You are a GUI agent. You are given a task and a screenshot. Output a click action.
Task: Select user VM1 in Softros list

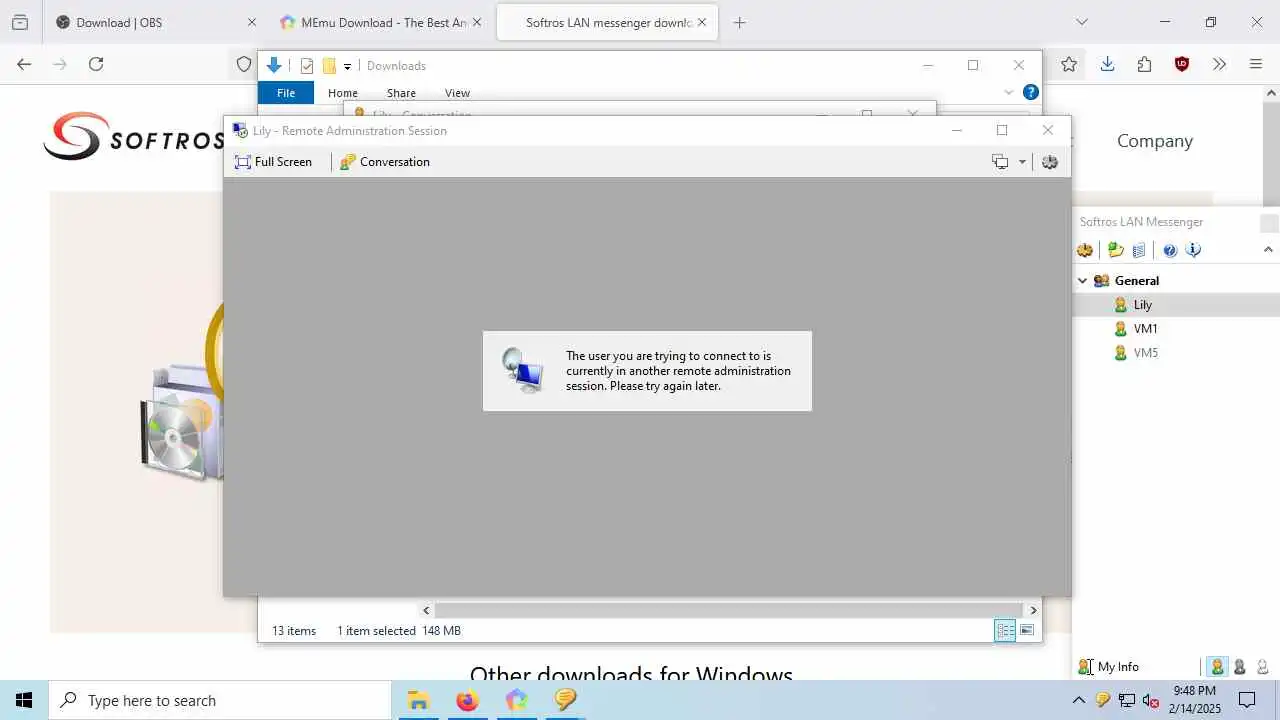coord(1176,329)
